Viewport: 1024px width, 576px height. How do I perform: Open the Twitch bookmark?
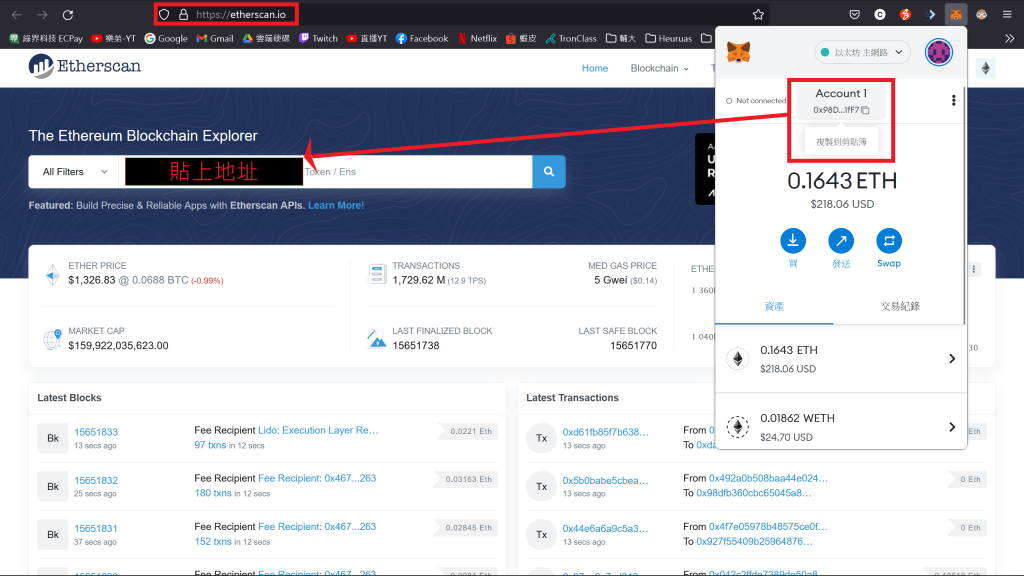click(318, 39)
